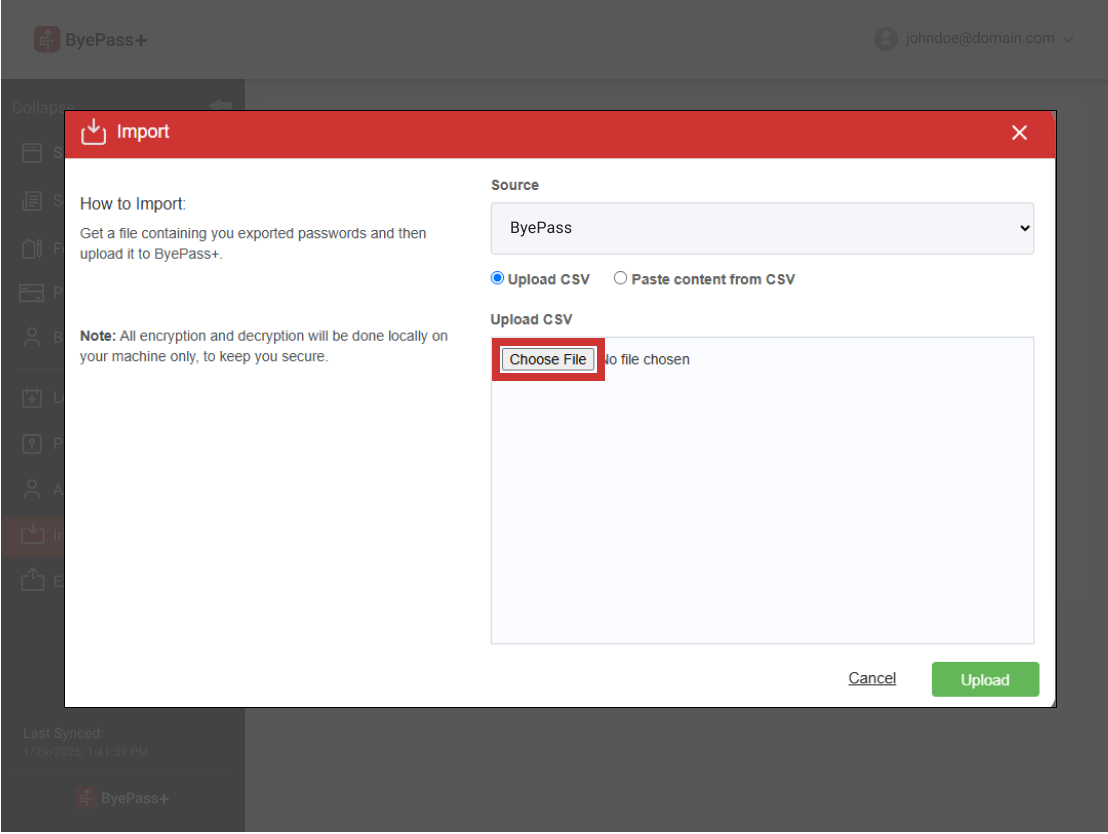Screen dimensions: 1108x834
Task: Click the ByePass+ logo at the sidebar bottom
Action: 122,798
